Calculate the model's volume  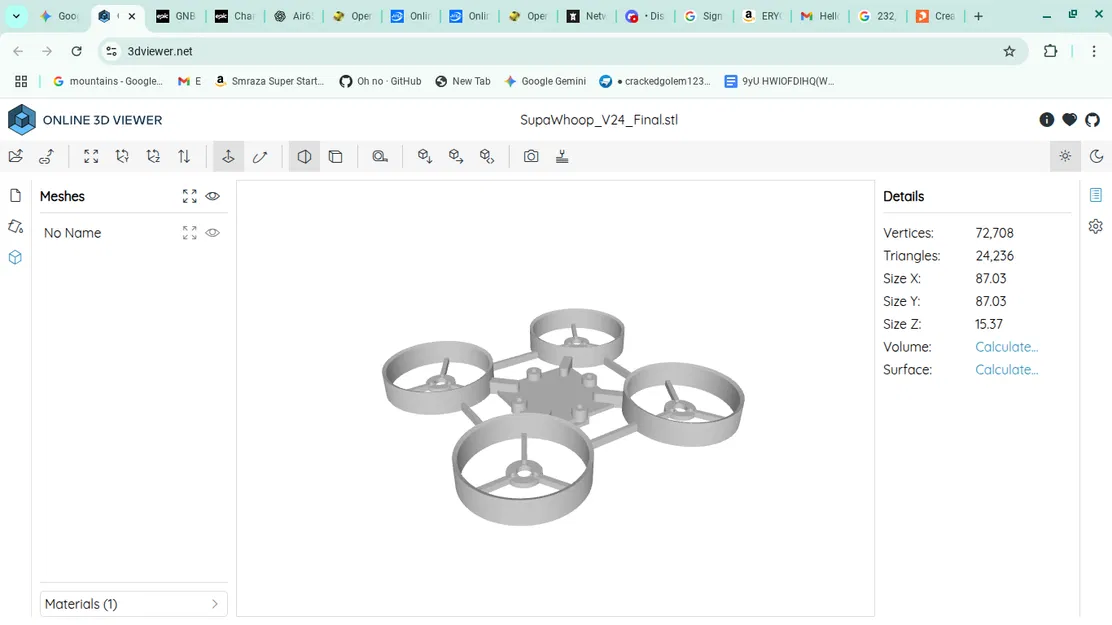click(1006, 346)
